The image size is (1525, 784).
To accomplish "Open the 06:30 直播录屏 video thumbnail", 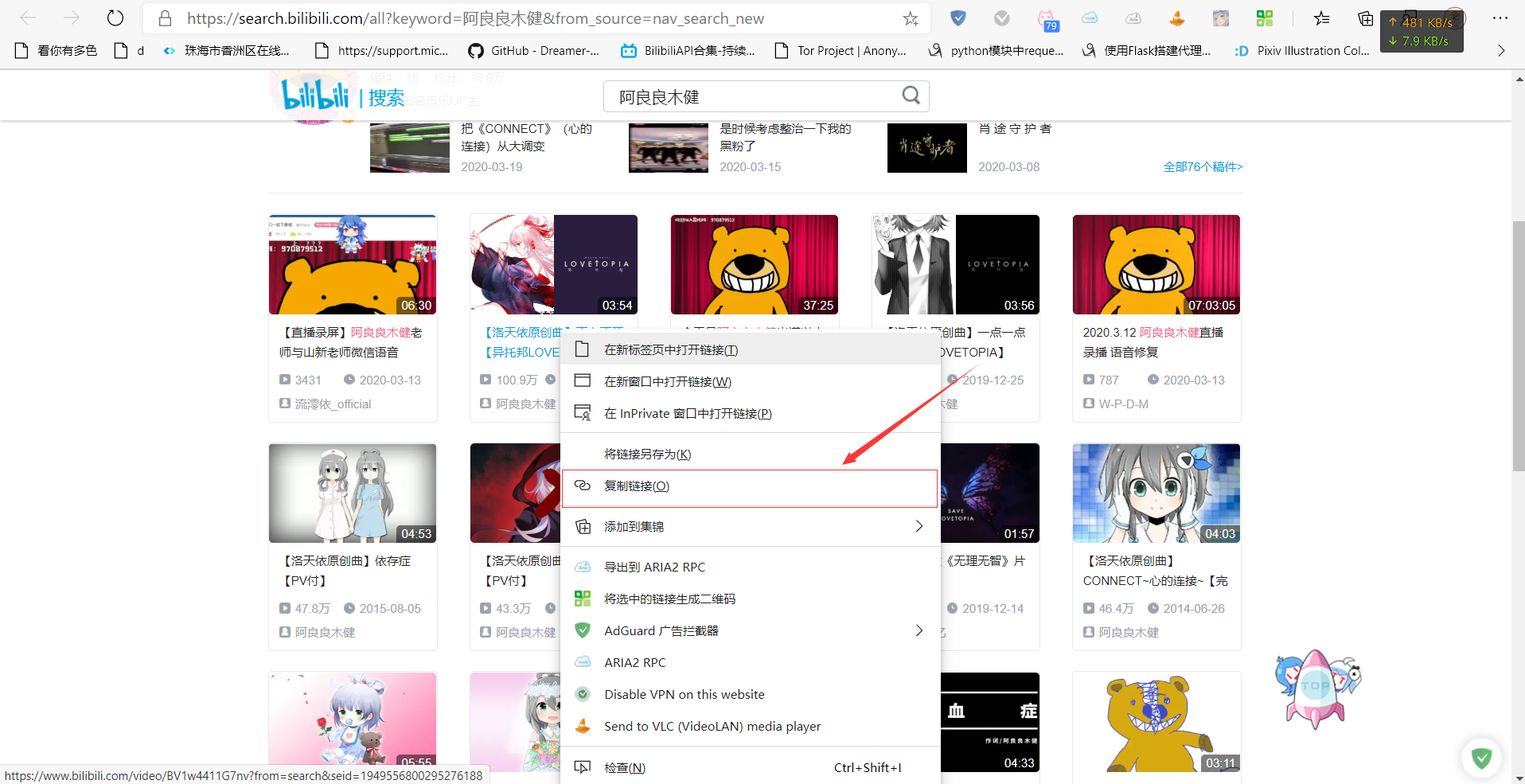I will coord(353,264).
